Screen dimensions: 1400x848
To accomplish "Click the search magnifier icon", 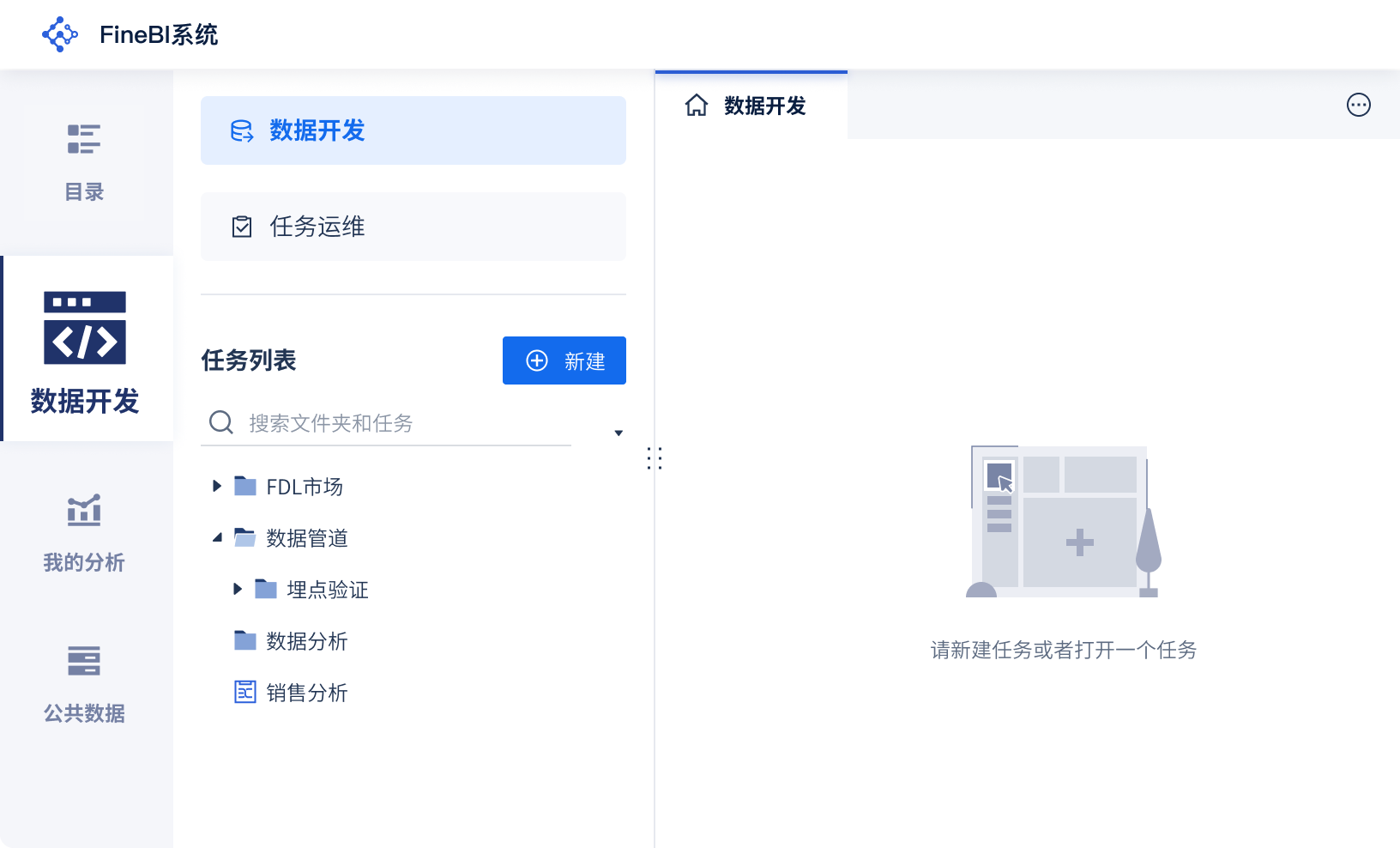I will [x=221, y=422].
